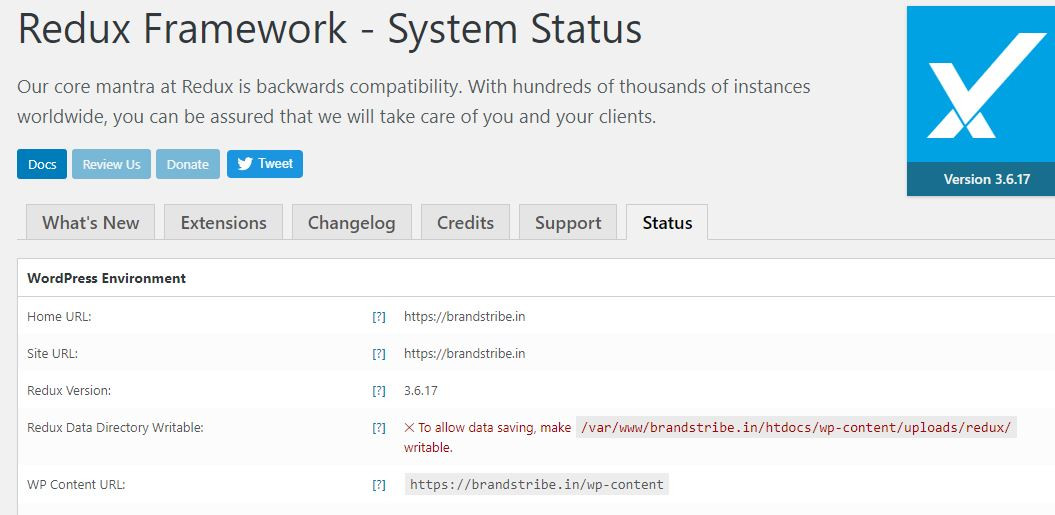
Task: Open help tooltip for WP Content URL
Action: 379,485
